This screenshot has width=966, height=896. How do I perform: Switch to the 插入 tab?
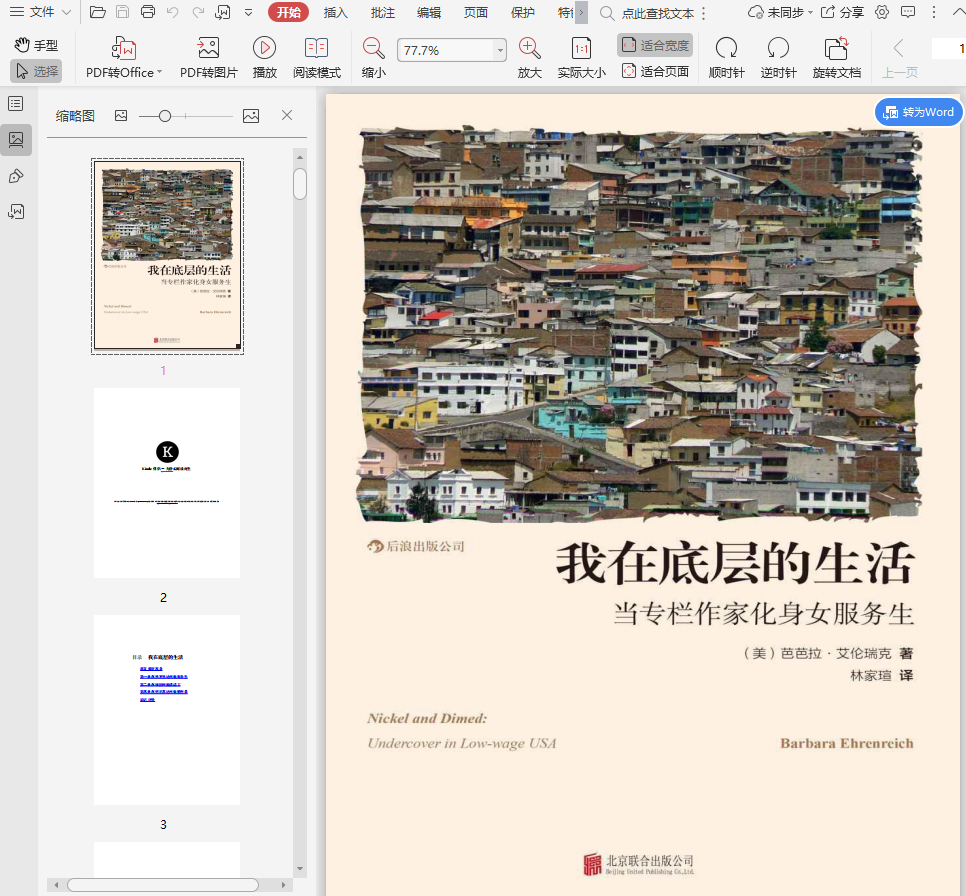point(336,12)
